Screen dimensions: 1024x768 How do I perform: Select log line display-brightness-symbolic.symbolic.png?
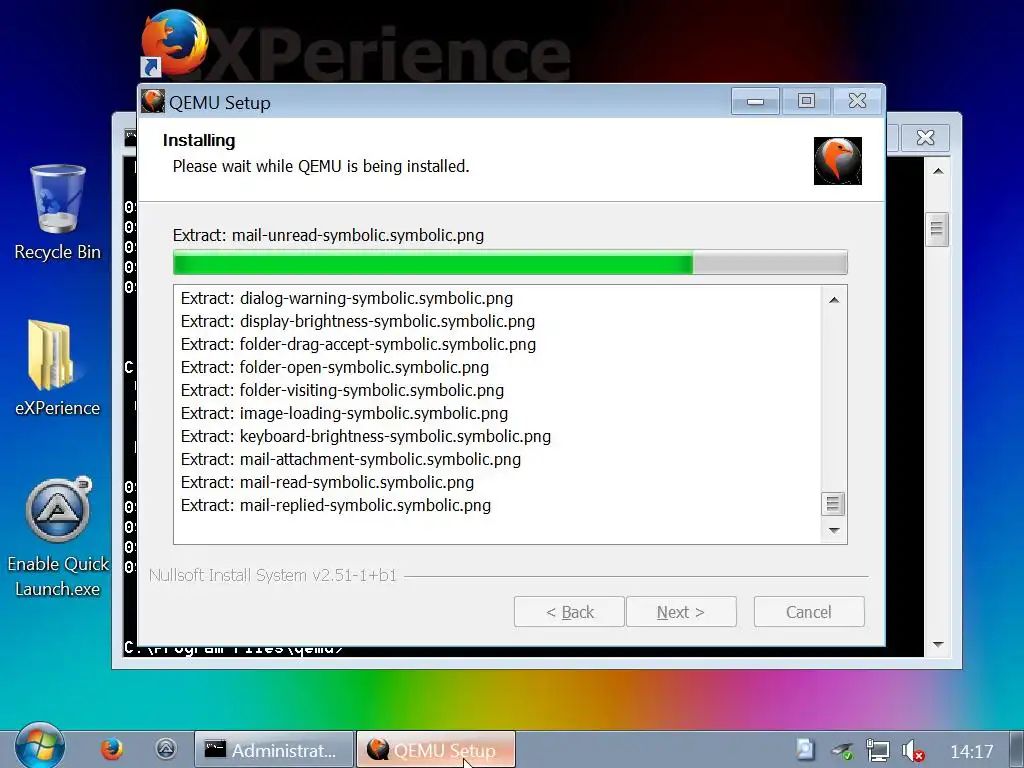point(358,321)
